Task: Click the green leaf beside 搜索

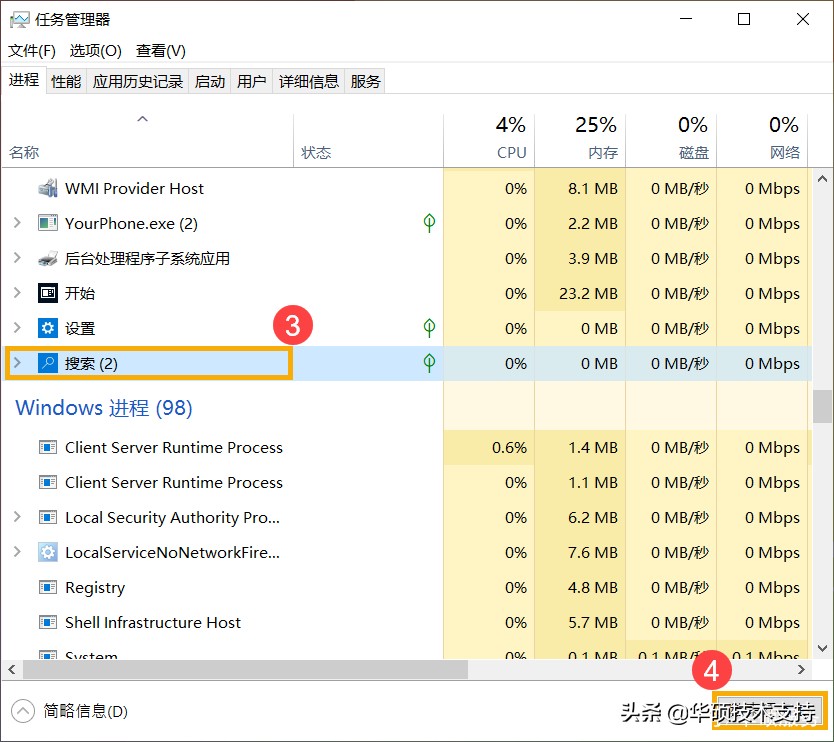Action: tap(428, 362)
